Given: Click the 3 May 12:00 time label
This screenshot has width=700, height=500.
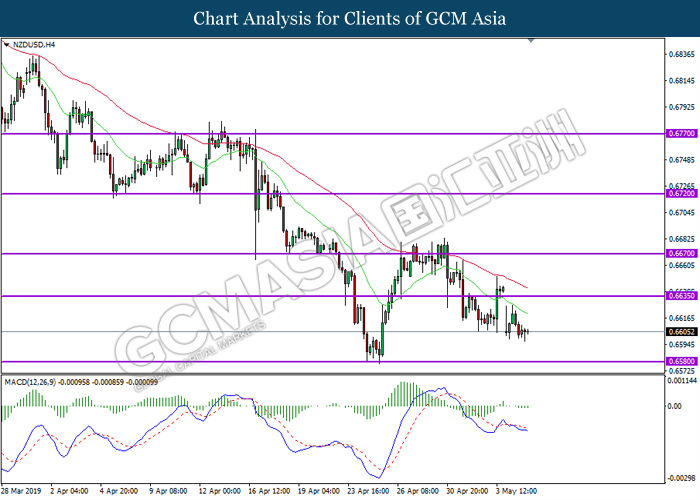Looking at the screenshot, I should click(516, 491).
